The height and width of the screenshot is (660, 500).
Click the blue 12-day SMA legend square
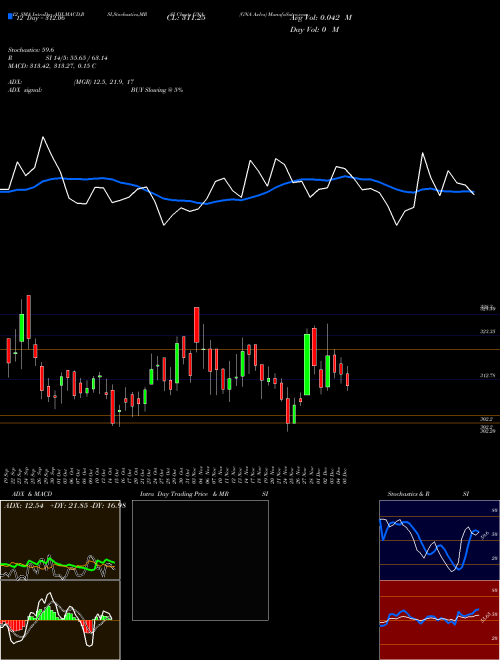pos(11,16)
